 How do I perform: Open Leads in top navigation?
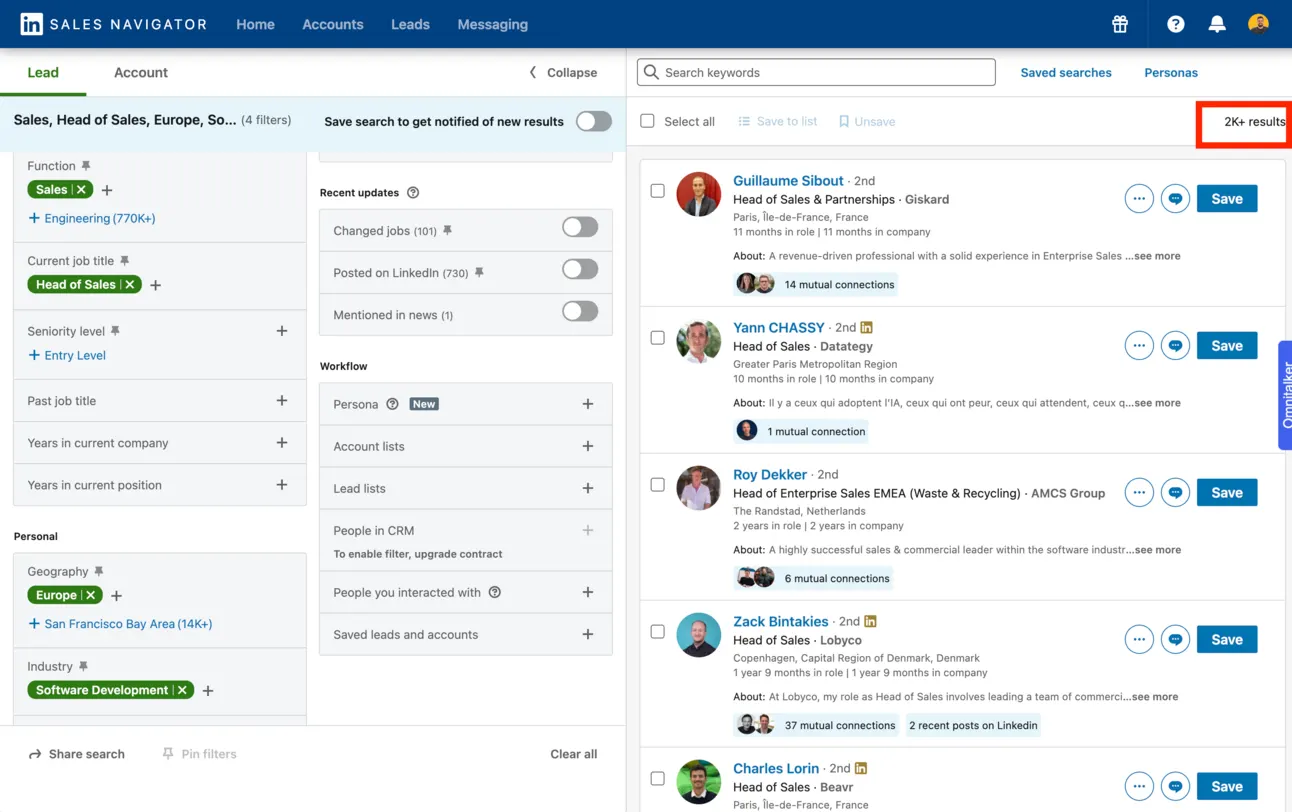pos(410,24)
